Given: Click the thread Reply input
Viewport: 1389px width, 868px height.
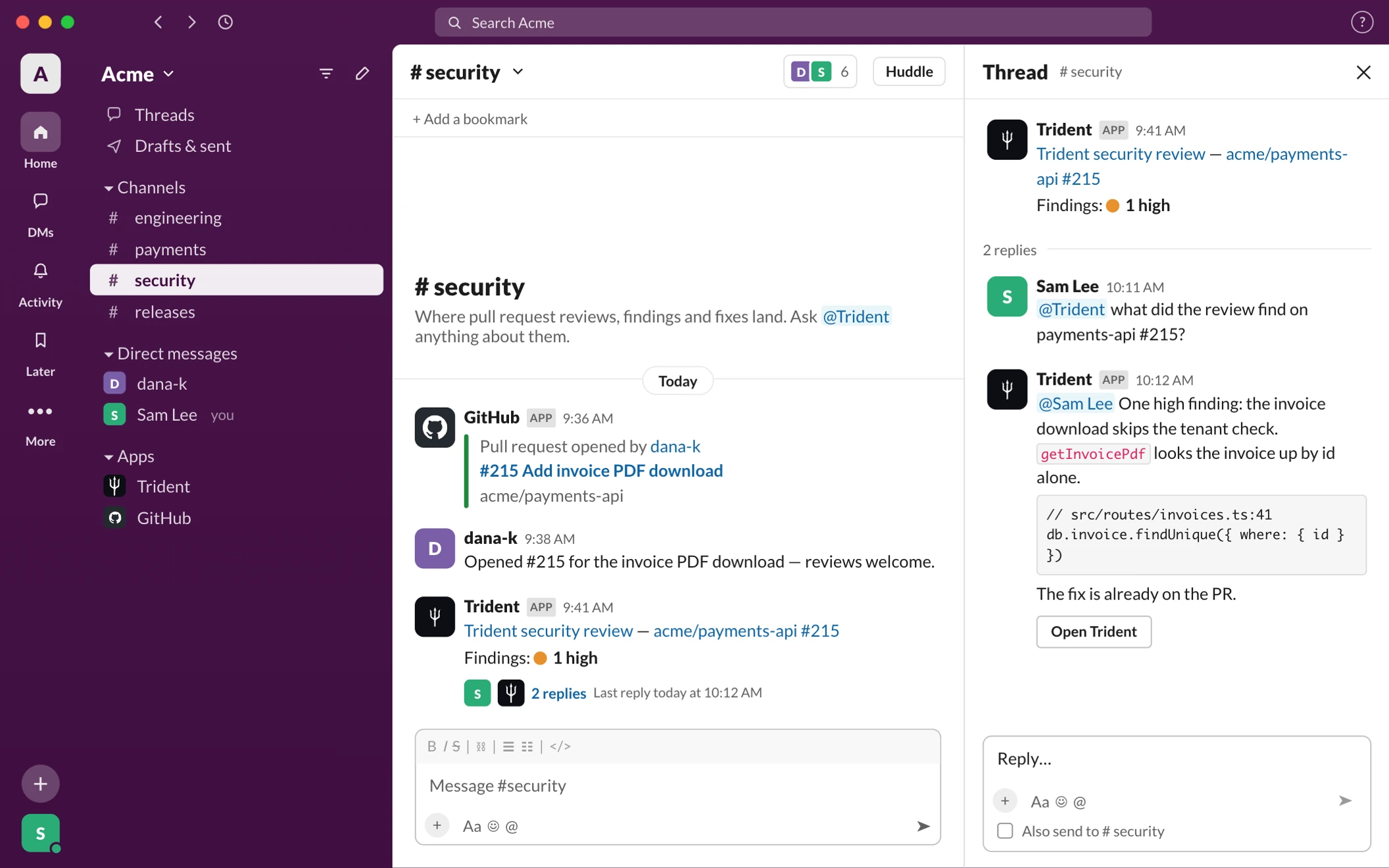Looking at the screenshot, I should (1177, 759).
